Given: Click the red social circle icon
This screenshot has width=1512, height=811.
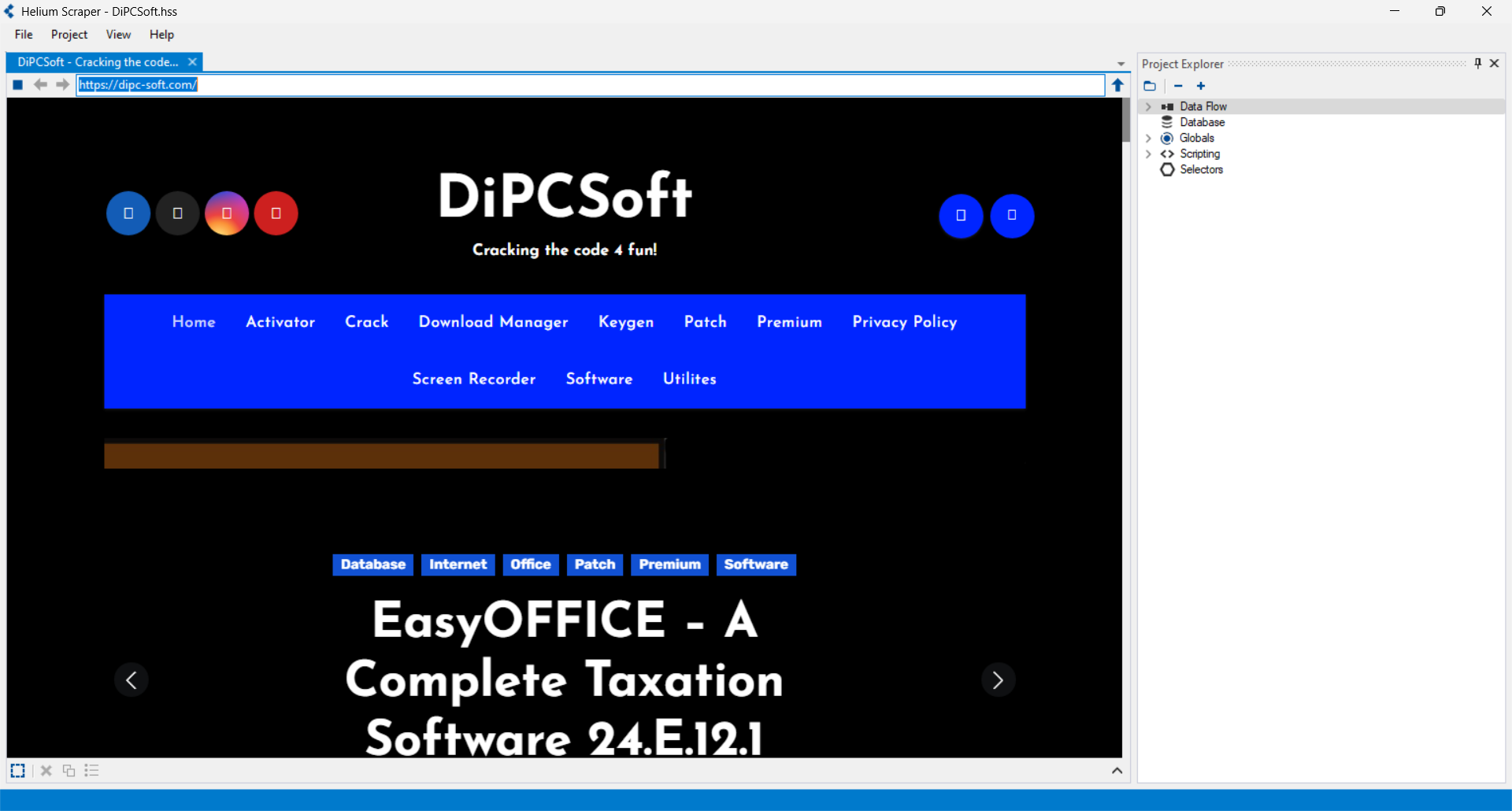Looking at the screenshot, I should [276, 213].
